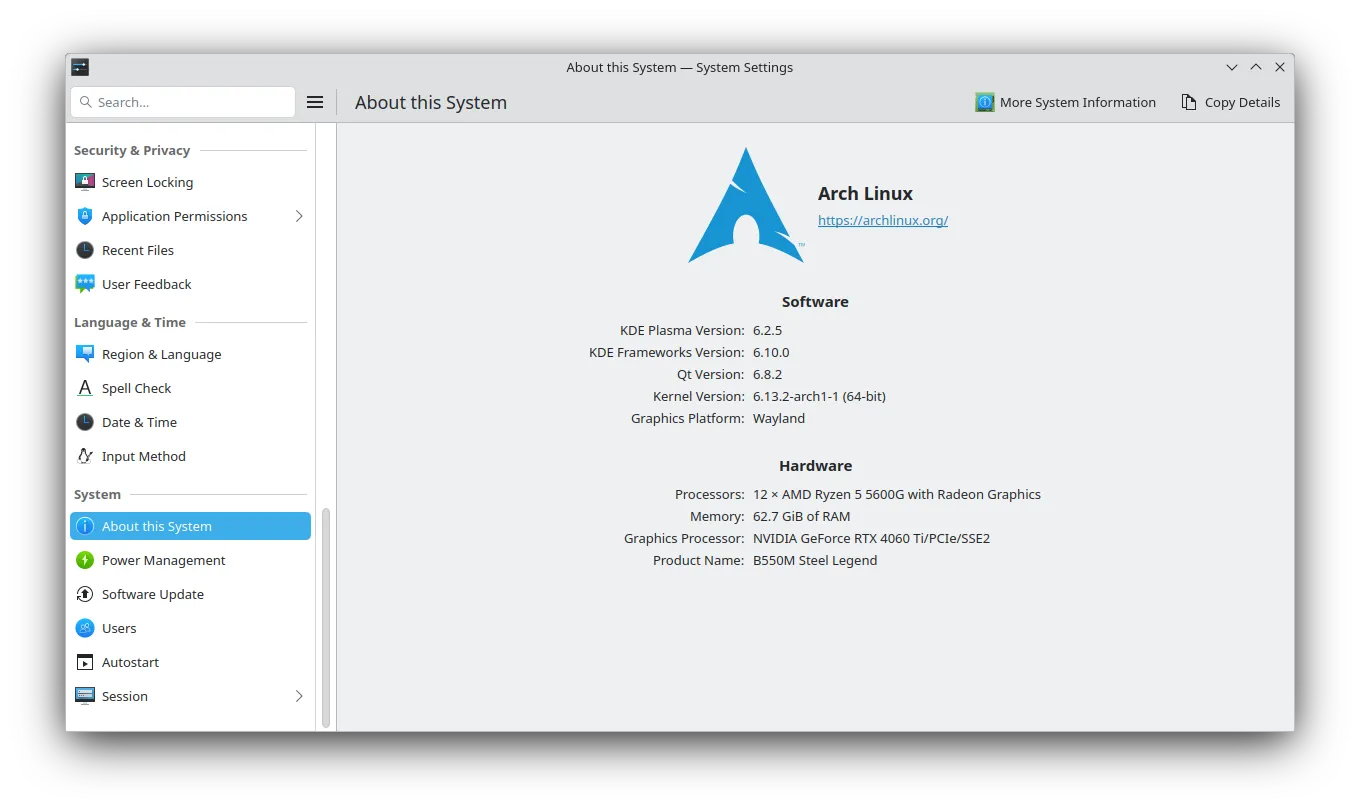The width and height of the screenshot is (1360, 809).
Task: Open Input Method settings page
Action: [x=143, y=456]
